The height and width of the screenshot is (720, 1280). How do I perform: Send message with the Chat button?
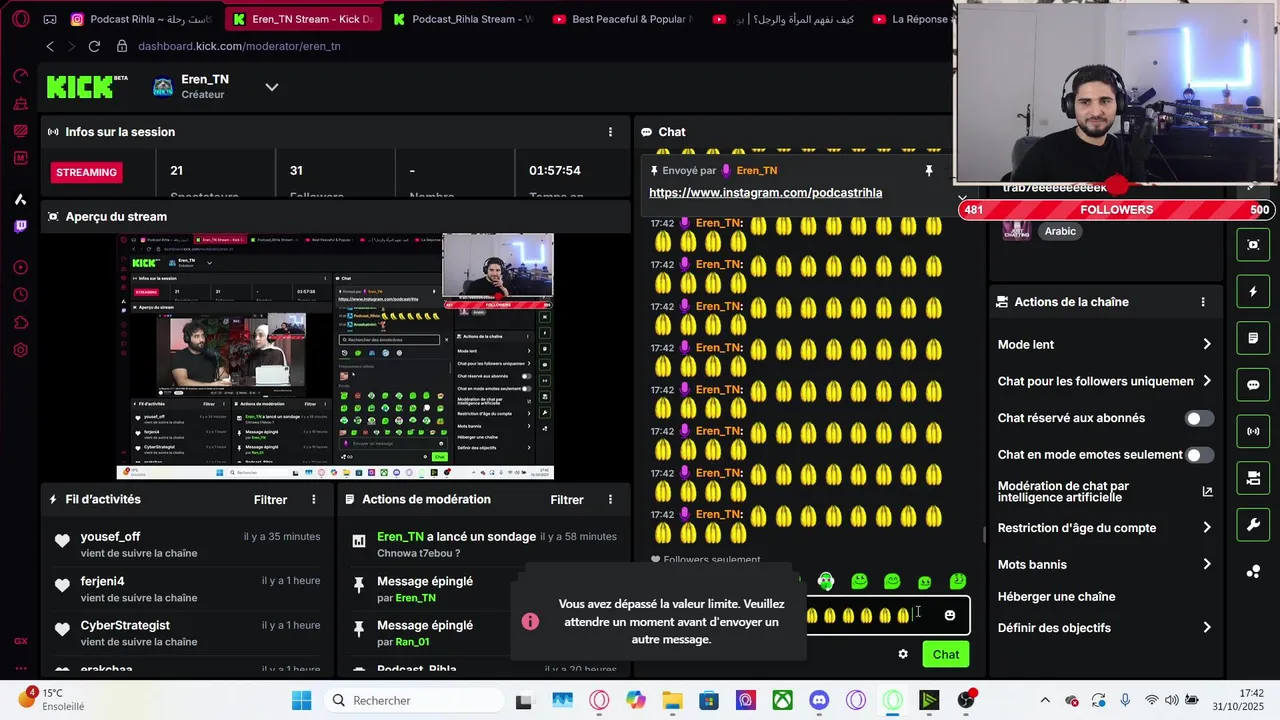tap(945, 655)
